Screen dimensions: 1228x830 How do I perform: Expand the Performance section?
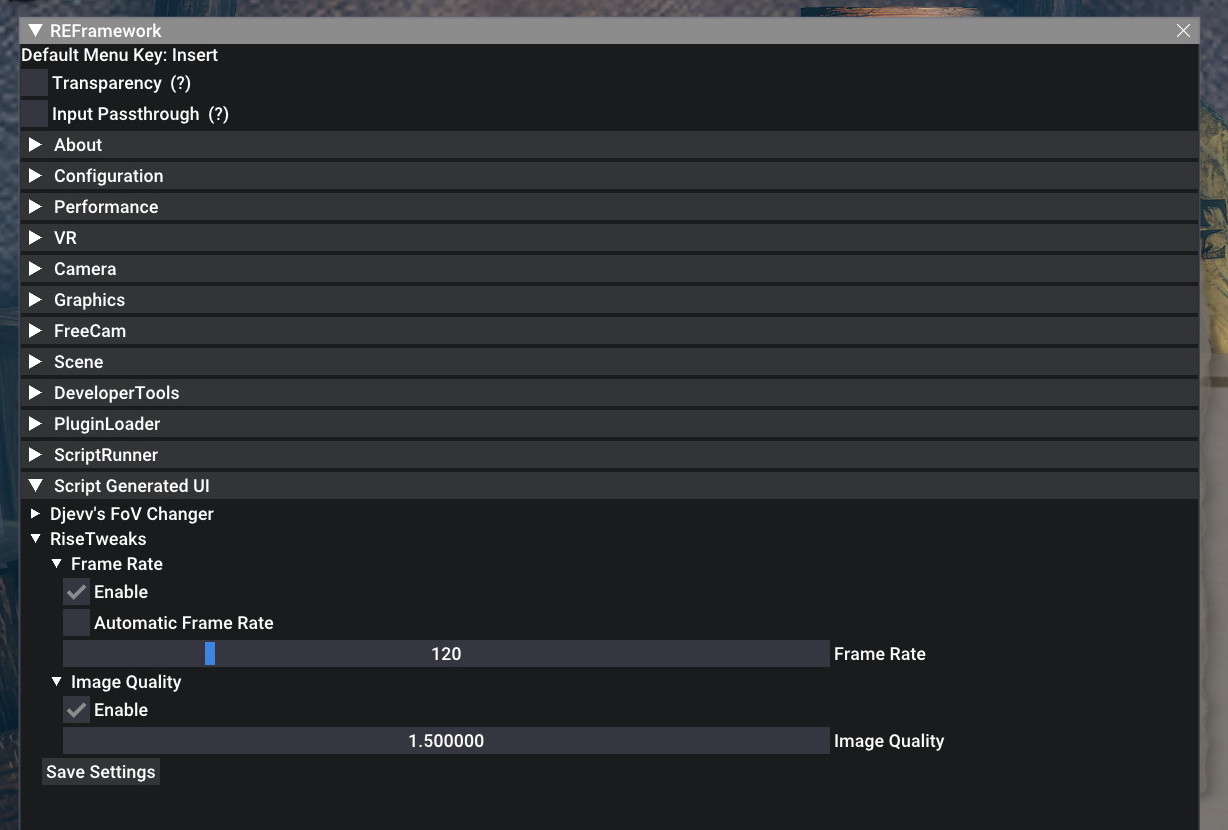coord(609,207)
